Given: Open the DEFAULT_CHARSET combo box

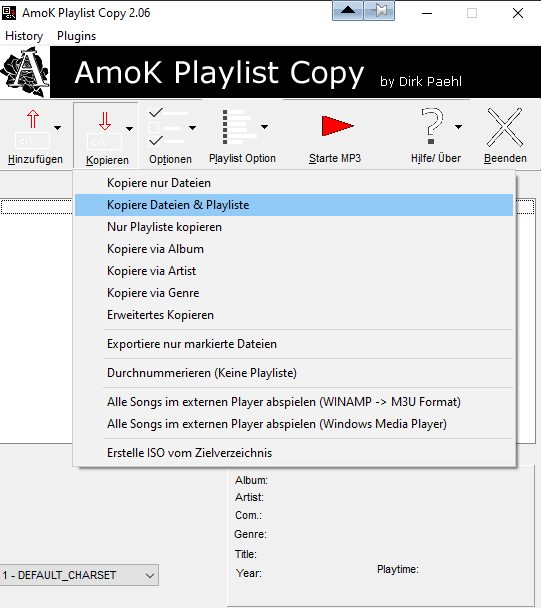Looking at the screenshot, I should click(x=79, y=575).
